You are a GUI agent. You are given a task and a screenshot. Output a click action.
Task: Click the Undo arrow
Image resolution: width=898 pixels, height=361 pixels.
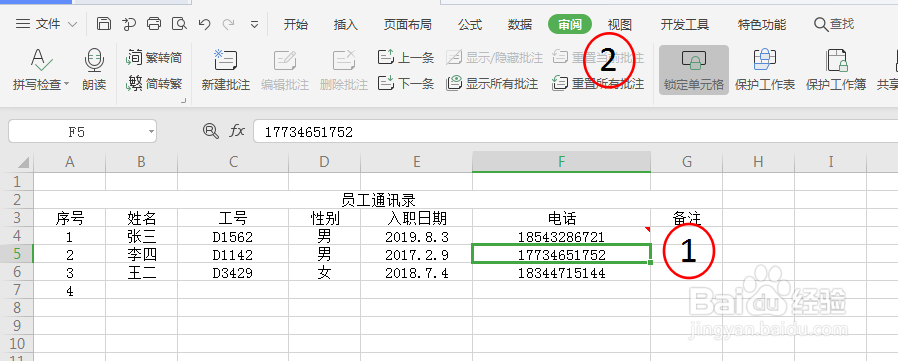[x=204, y=24]
